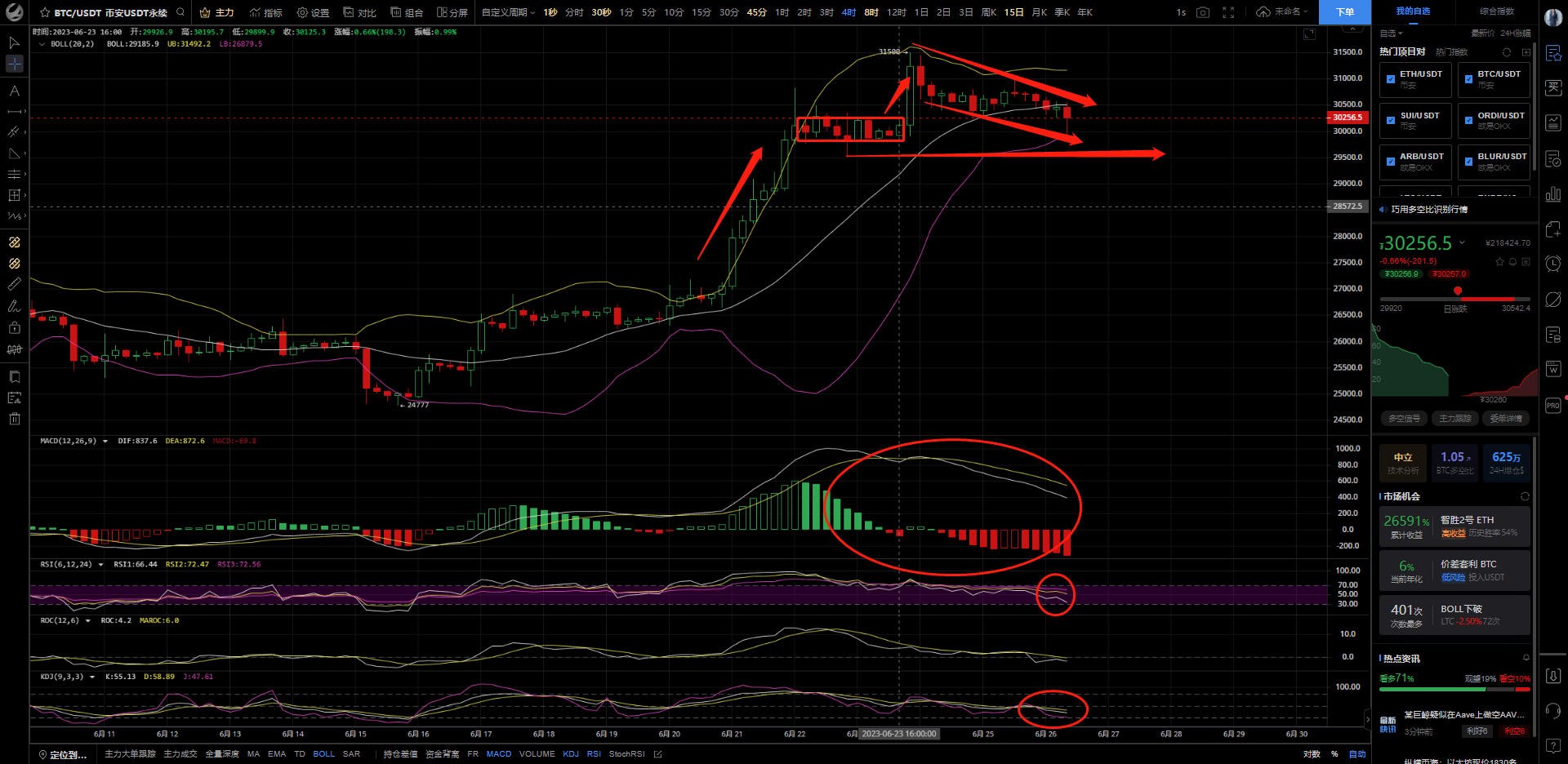Enter fullscreen chart mode

coord(1228,12)
